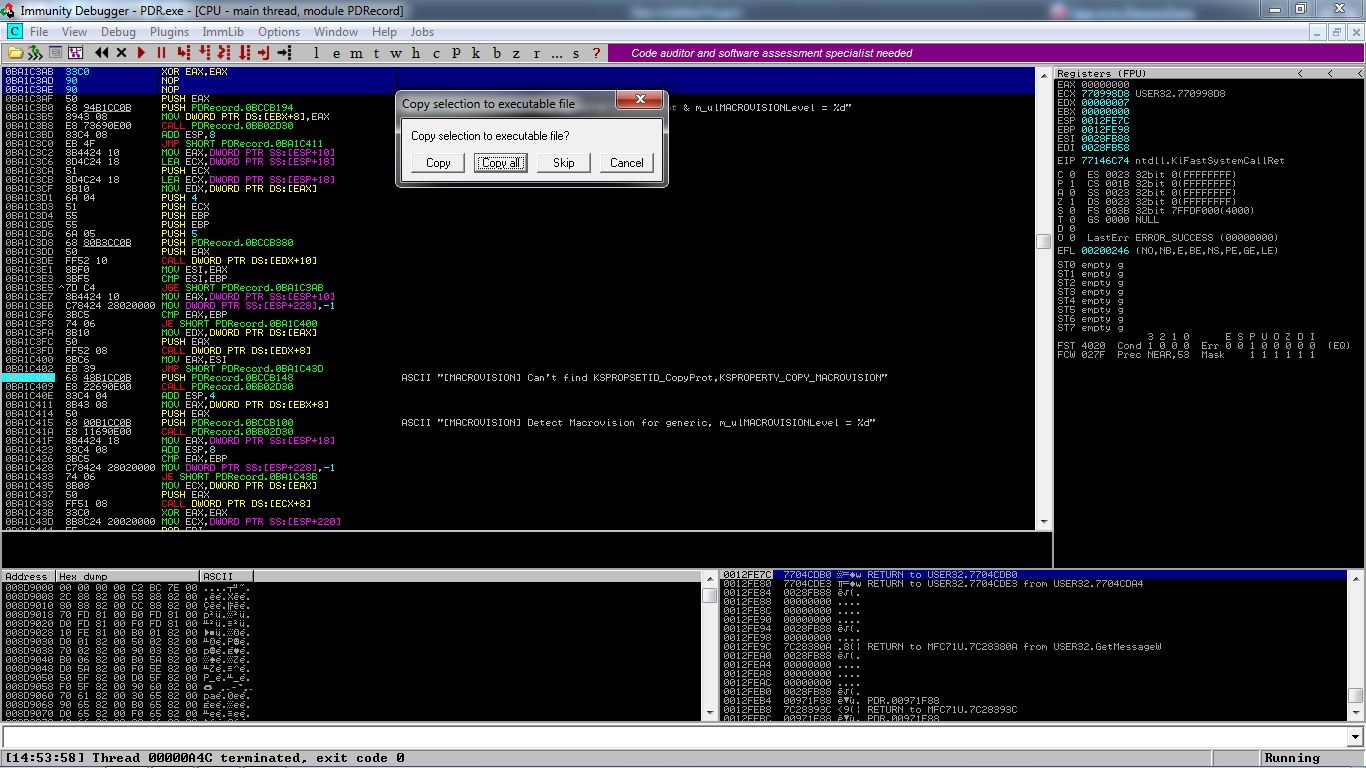Click the Trace into toolbar icon
This screenshot has width=1366, height=768.
tap(224, 52)
